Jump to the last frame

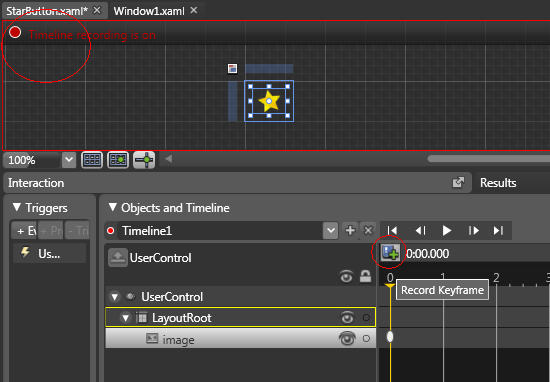[499, 230]
